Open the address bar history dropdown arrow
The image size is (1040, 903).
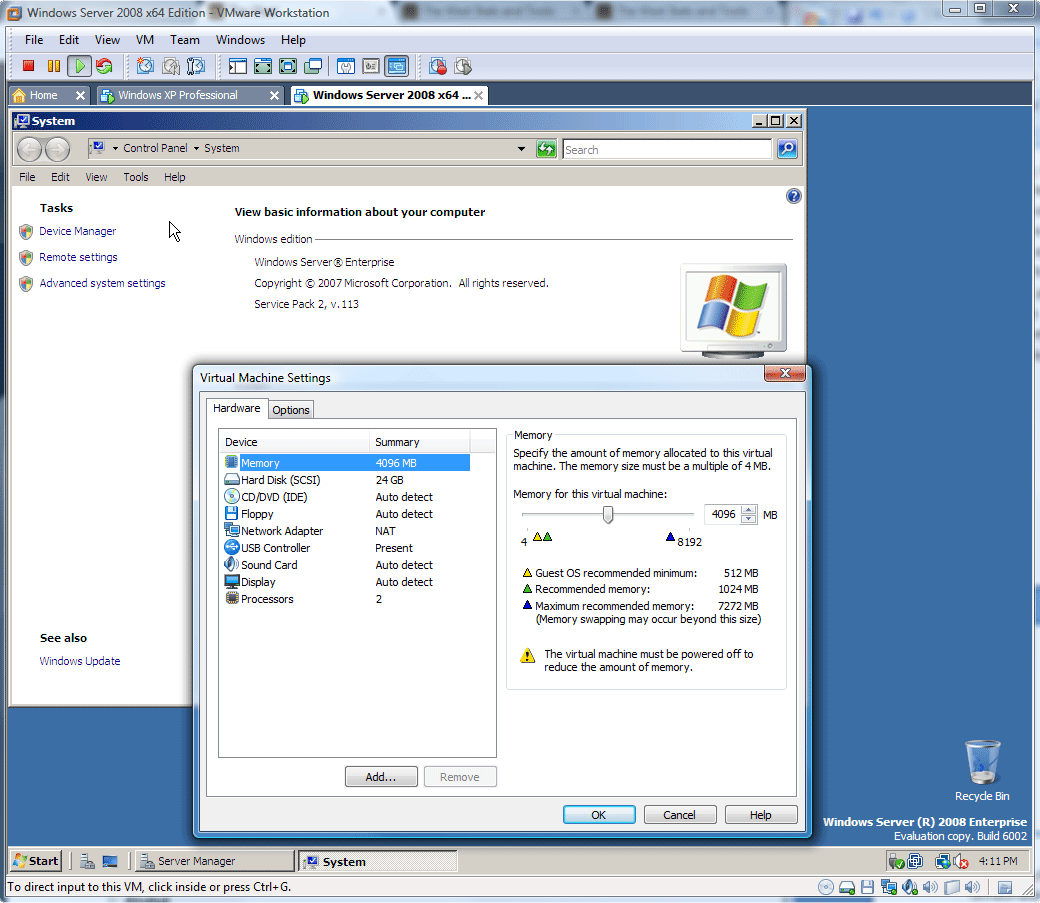coord(521,149)
